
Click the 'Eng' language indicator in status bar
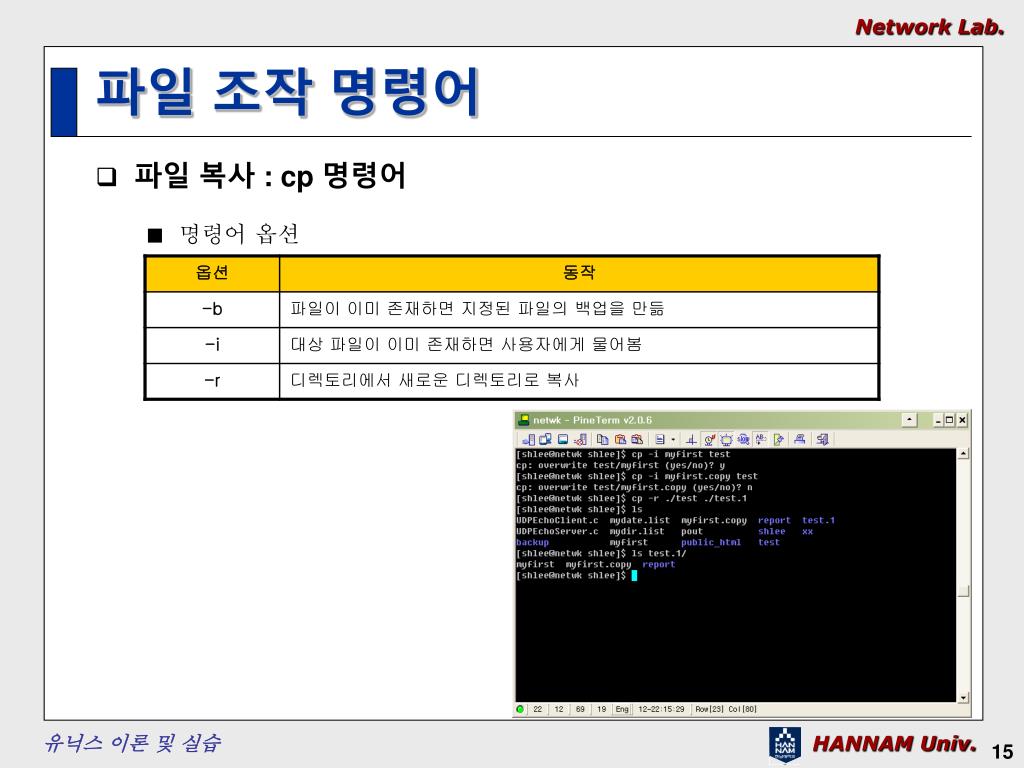coord(622,709)
